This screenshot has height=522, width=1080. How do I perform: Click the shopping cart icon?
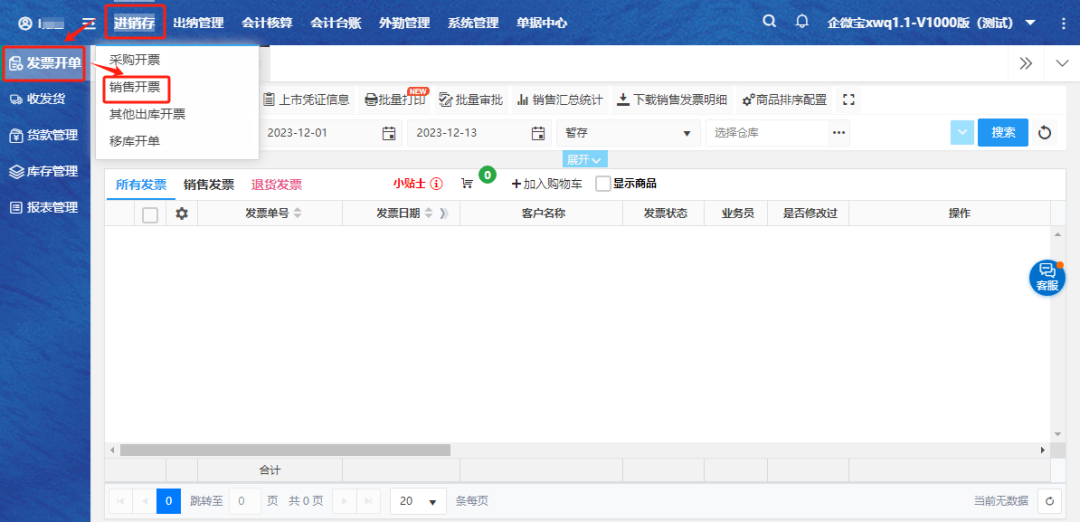[x=467, y=184]
